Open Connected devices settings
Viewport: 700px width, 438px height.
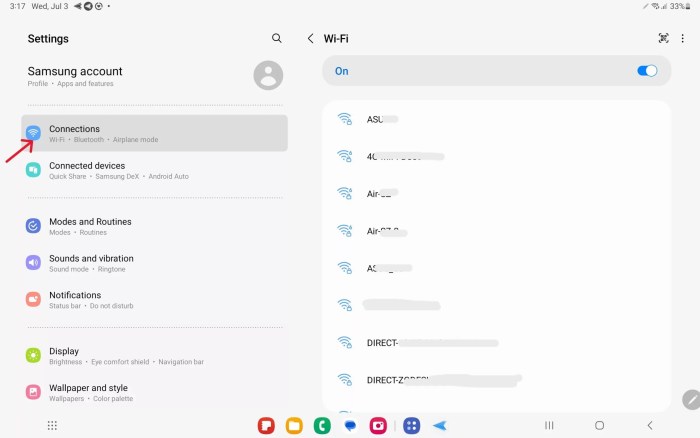point(154,170)
